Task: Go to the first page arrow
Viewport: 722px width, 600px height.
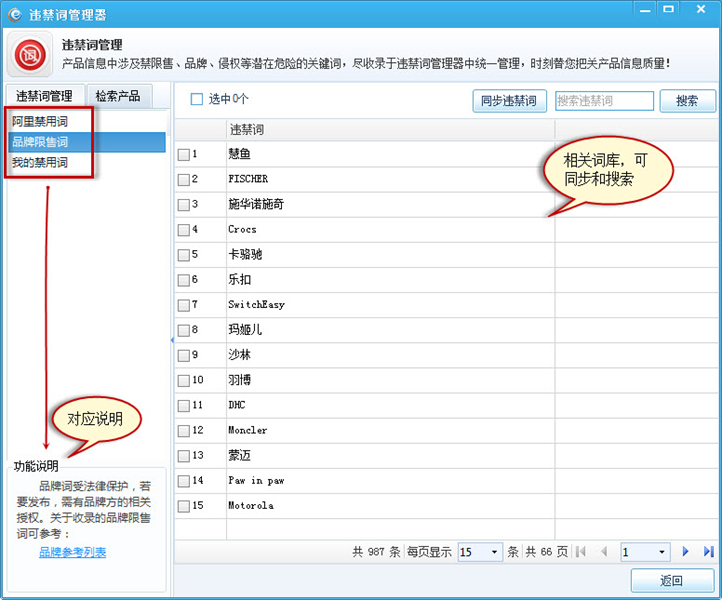Action: [x=581, y=551]
